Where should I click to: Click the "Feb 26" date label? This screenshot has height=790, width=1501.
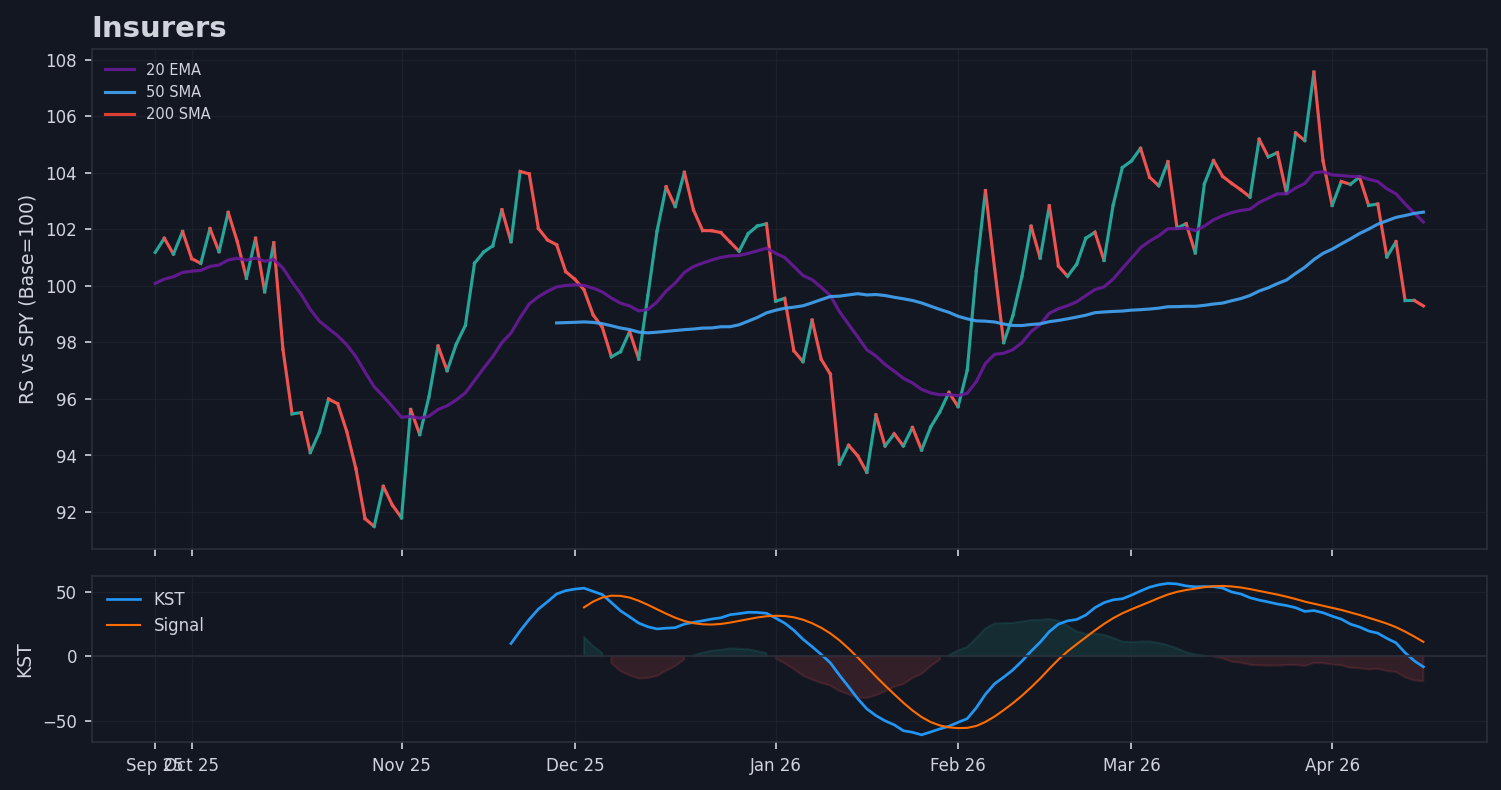(x=958, y=766)
